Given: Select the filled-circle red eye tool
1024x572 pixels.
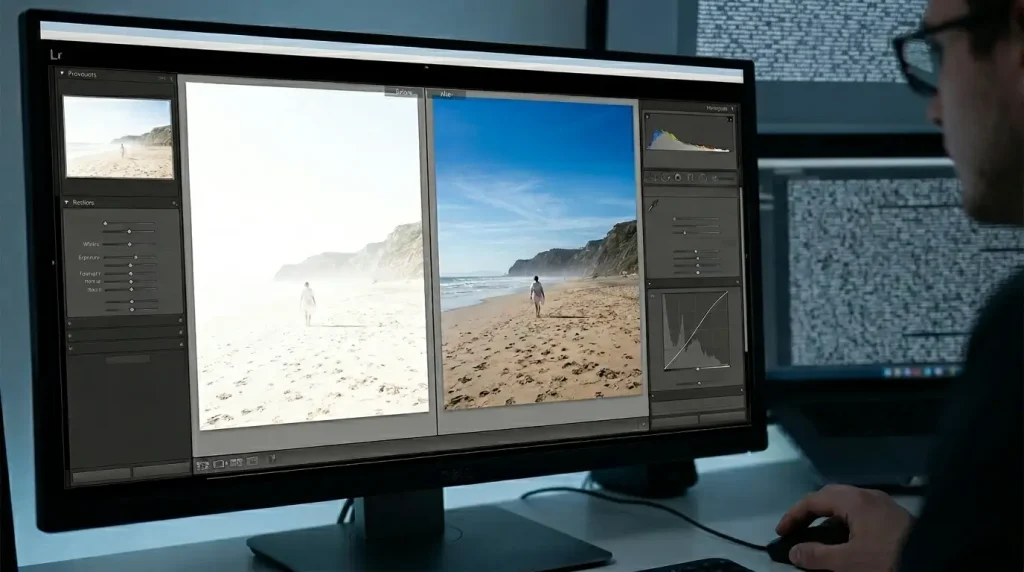Looking at the screenshot, I should [x=678, y=178].
